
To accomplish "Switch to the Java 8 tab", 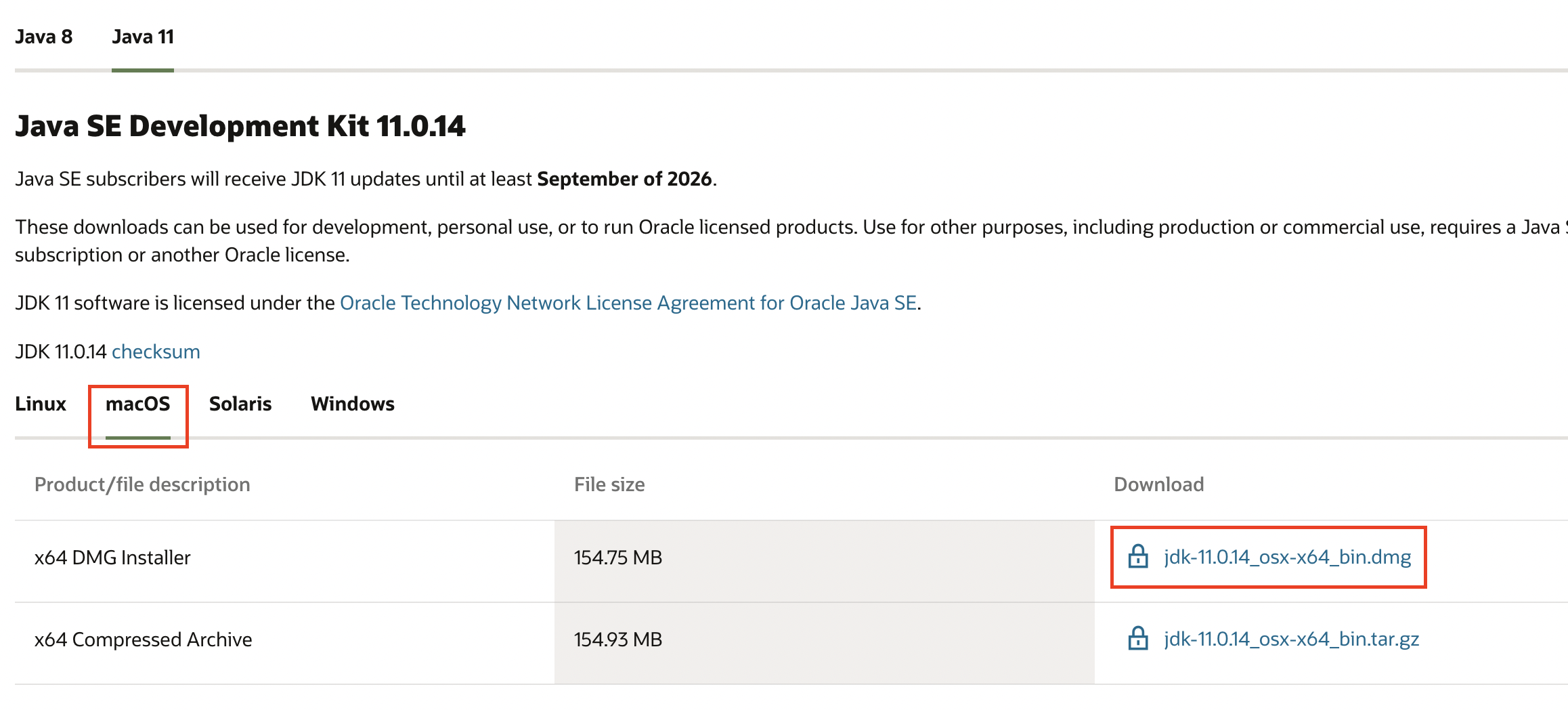I will (43, 37).
